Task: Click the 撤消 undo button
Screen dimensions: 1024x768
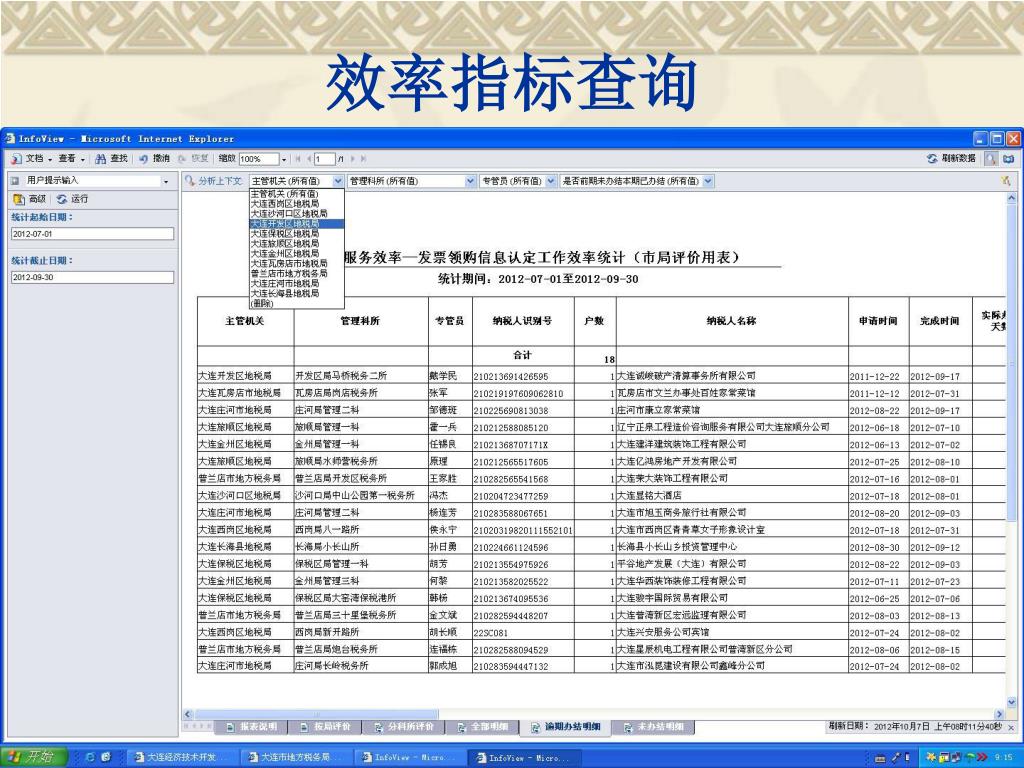Action: coord(155,159)
